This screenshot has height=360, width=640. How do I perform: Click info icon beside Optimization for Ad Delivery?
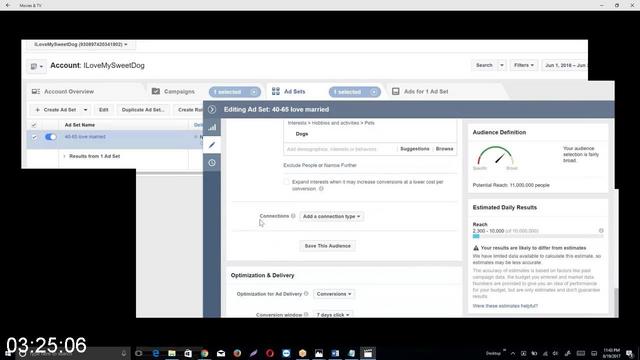(306, 293)
